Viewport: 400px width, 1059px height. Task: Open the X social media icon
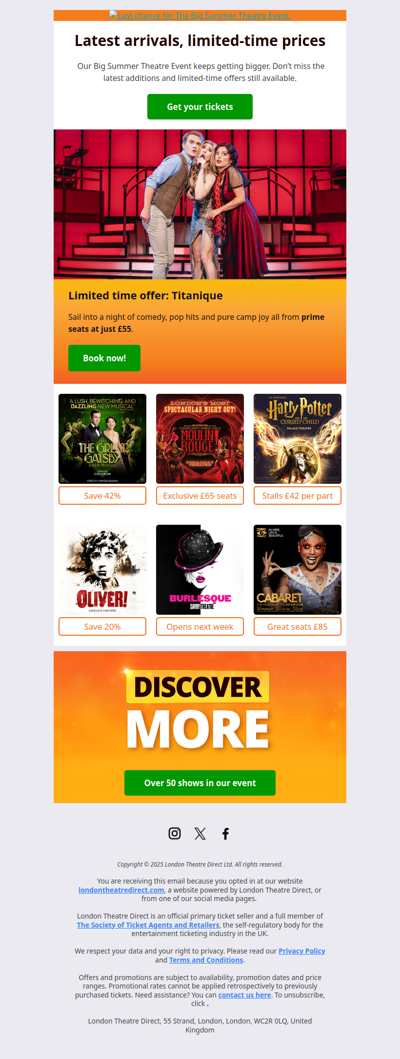[x=200, y=833]
